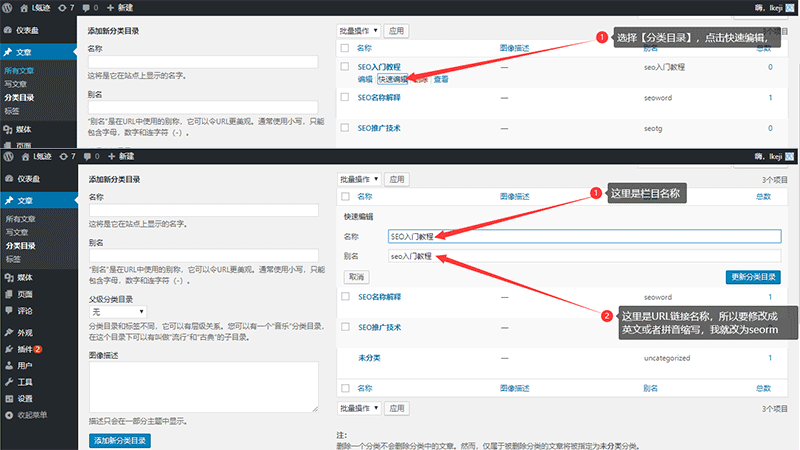Collapse the sidebar with 收起菜单 icon
The width and height of the screenshot is (800, 450).
pyautogui.click(x=9, y=414)
